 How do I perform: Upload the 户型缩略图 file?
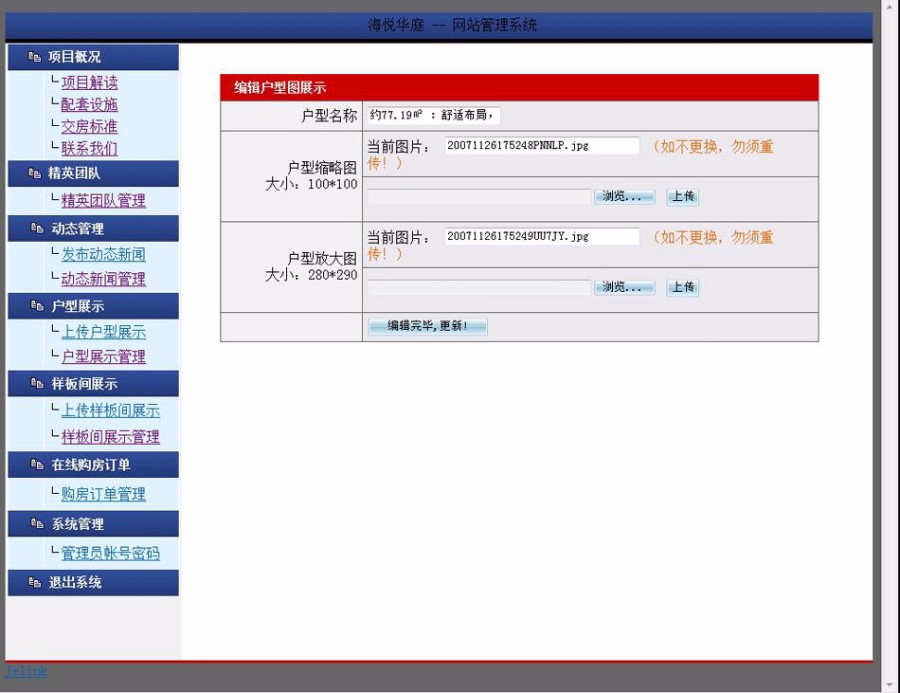[682, 197]
